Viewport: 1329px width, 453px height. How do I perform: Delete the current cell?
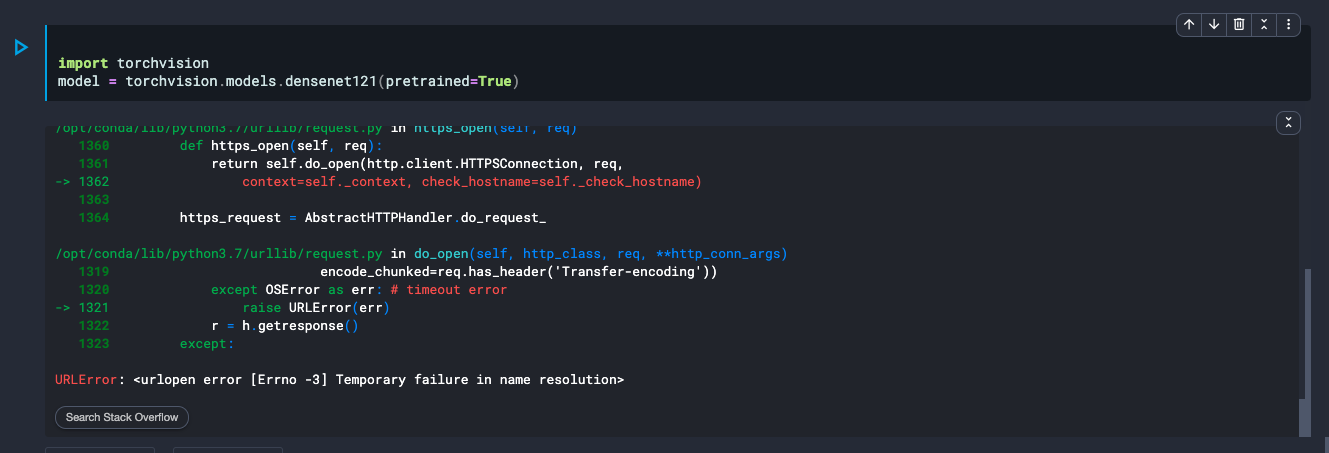pyautogui.click(x=1239, y=24)
